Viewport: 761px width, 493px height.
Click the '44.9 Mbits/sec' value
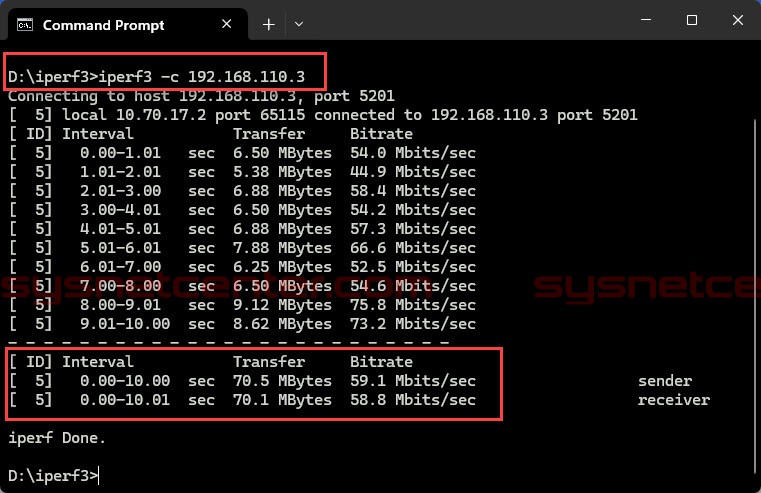413,171
